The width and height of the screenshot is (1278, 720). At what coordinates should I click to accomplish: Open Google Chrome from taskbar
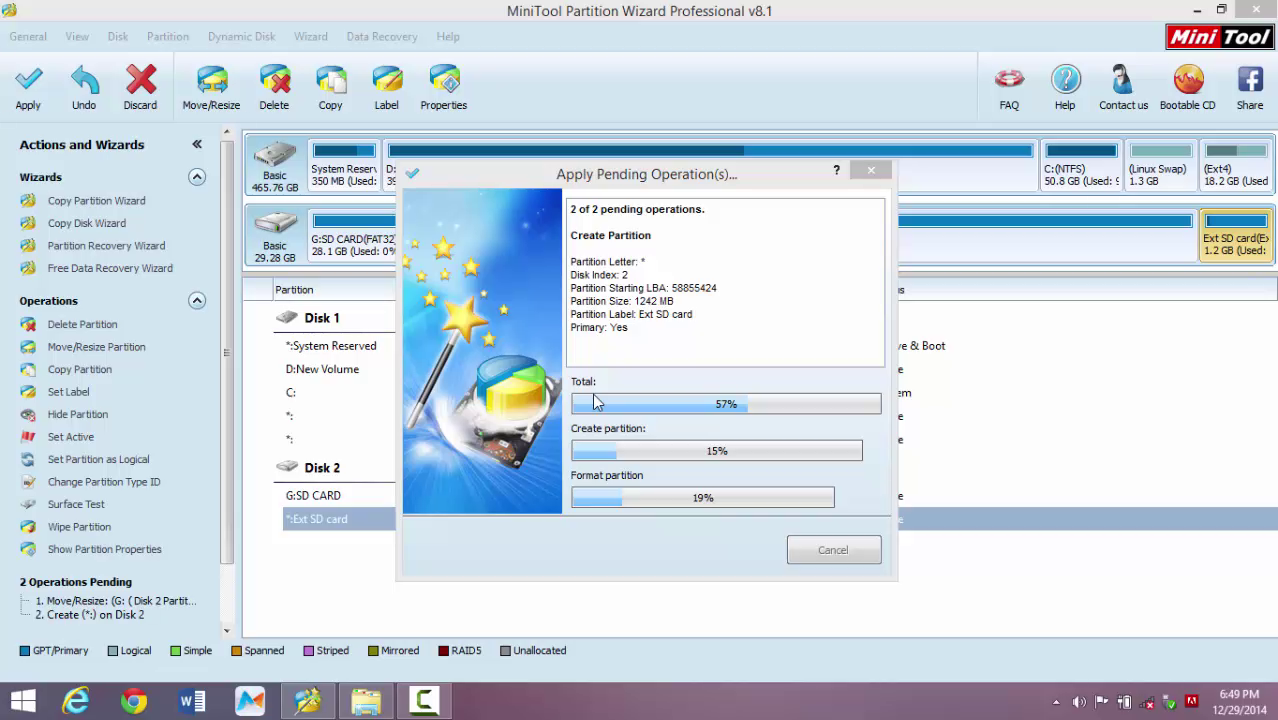pos(134,701)
